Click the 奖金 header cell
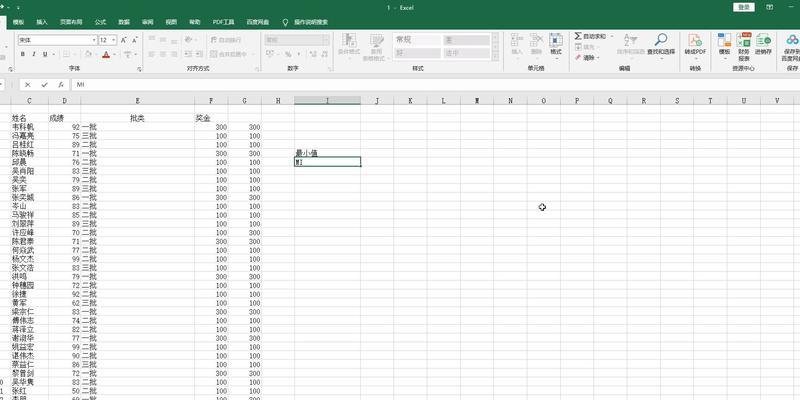The height and width of the screenshot is (400, 800). 212,118
